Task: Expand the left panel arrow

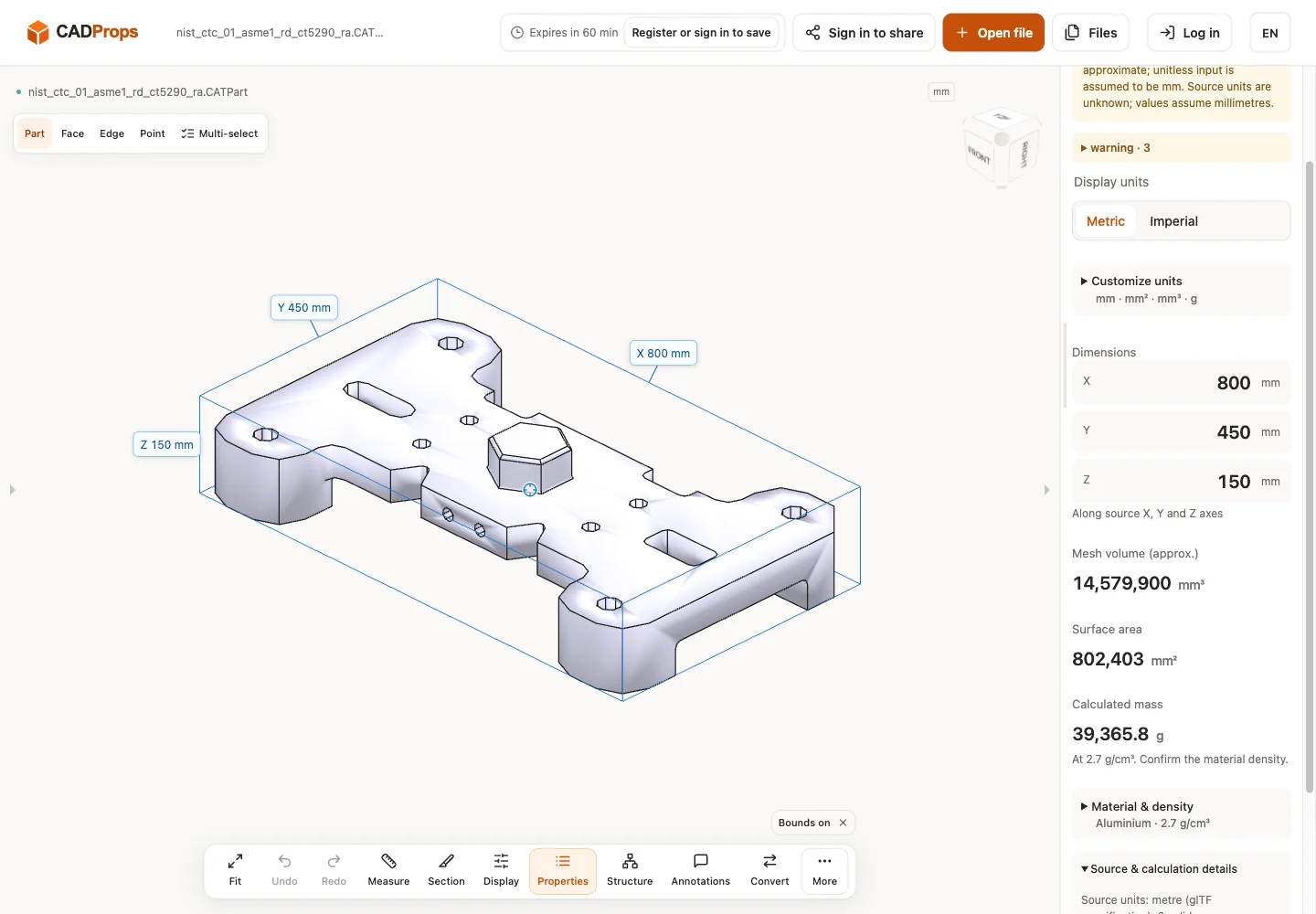Action: (x=12, y=490)
